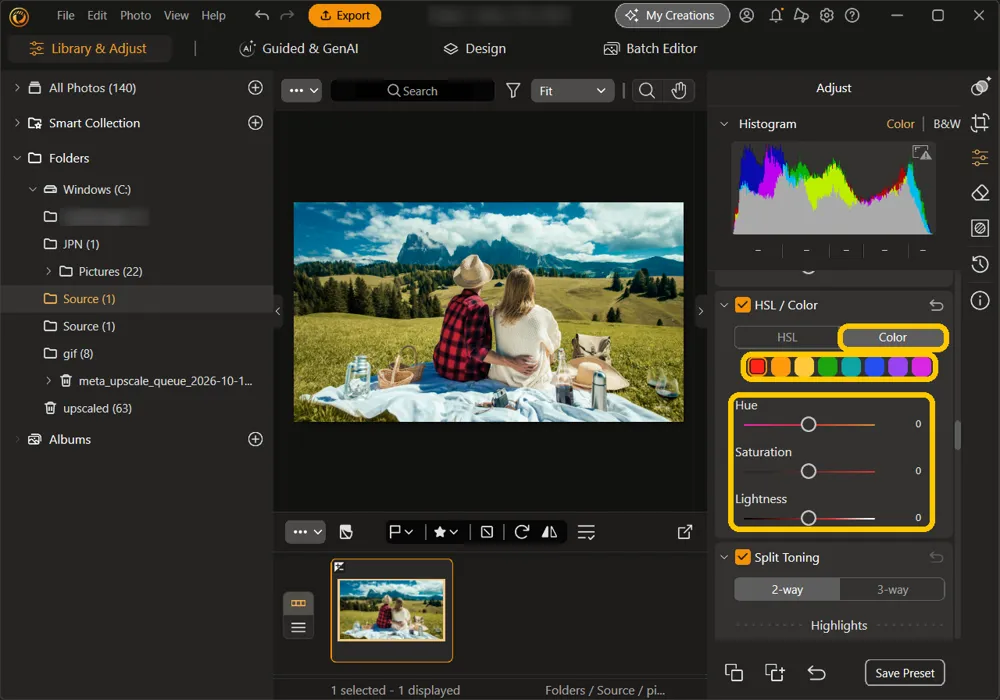Toggle the Split Toning checkbox
Image resolution: width=1000 pixels, height=700 pixels.
(x=742, y=557)
